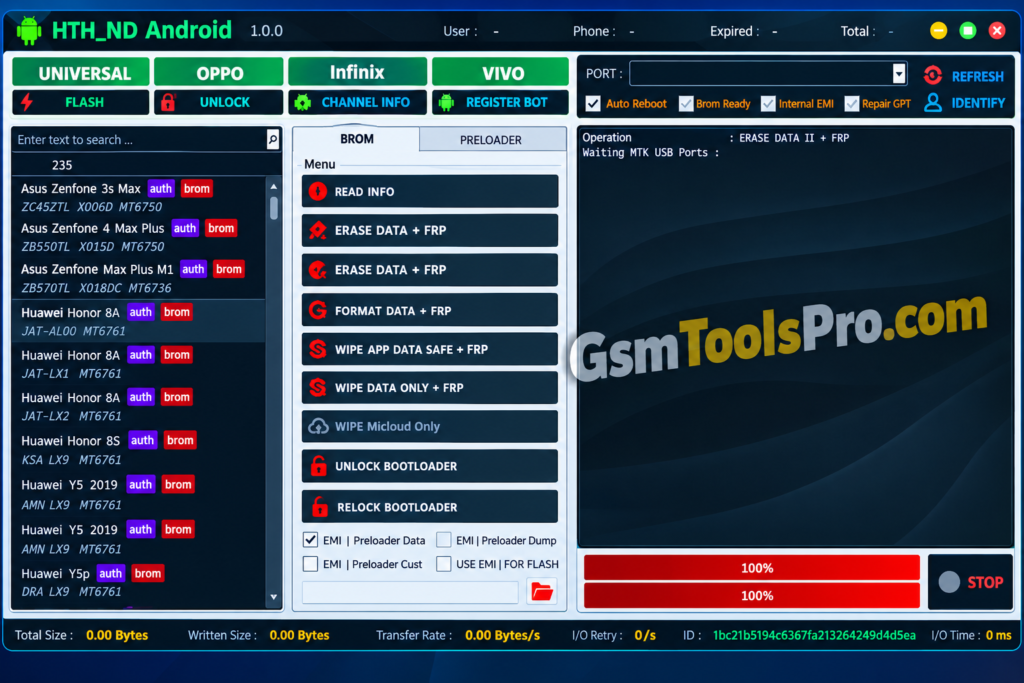Select Asus Zenfone 3s Max ZC45ZTL

[x=138, y=197]
